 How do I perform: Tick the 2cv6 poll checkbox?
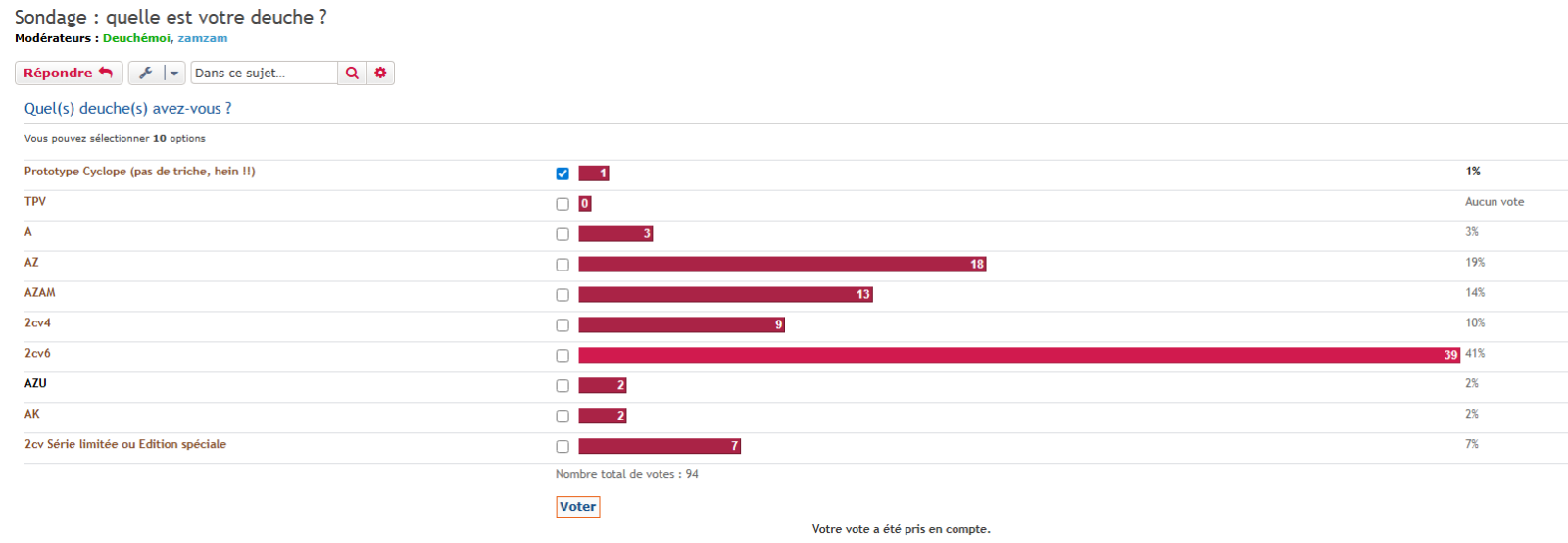[x=563, y=356]
